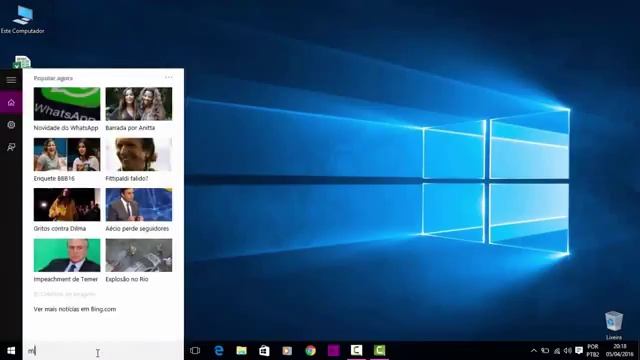Open the Impeachment de Temer thumbnail
The image size is (640, 360).
(x=67, y=255)
